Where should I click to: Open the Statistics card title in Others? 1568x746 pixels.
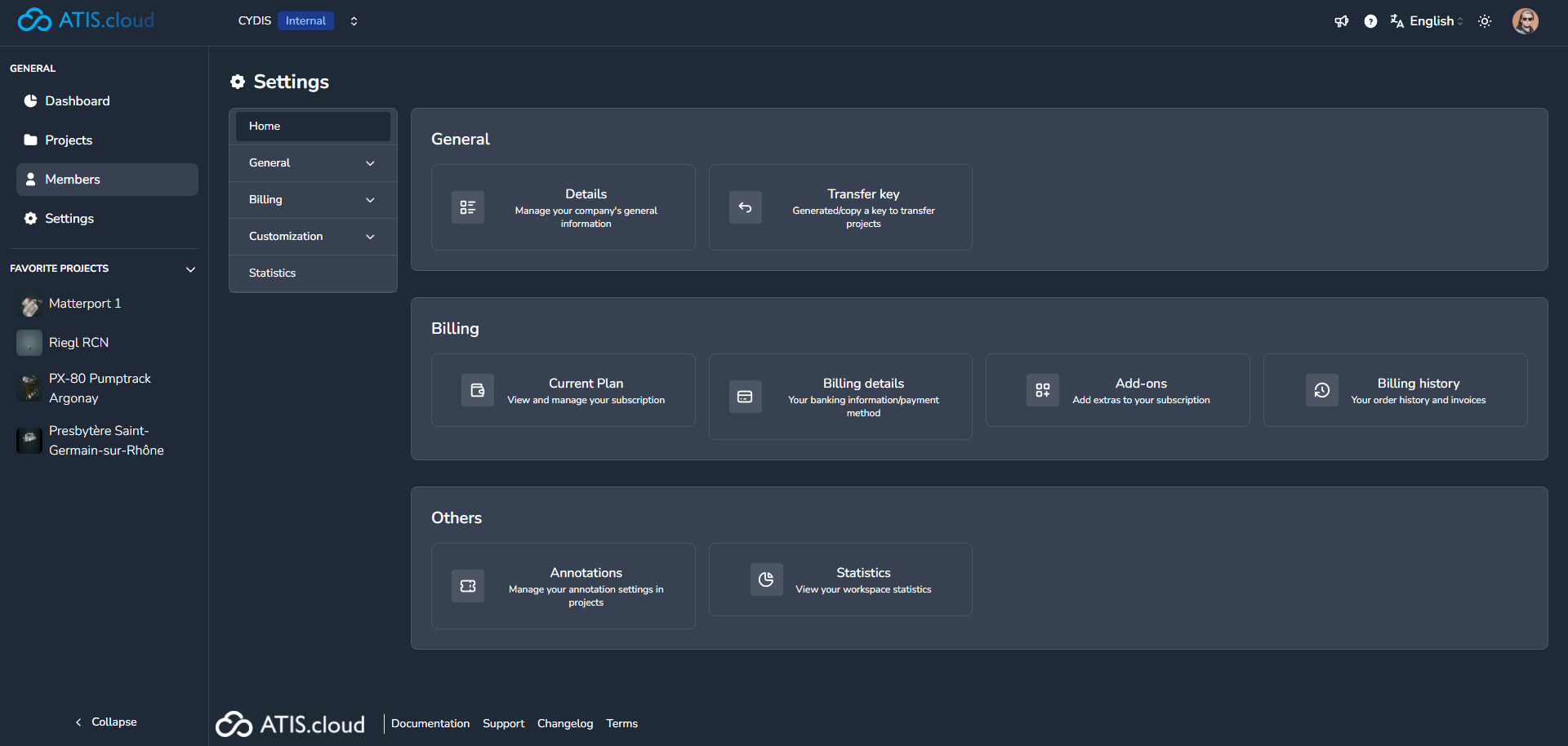click(x=863, y=573)
